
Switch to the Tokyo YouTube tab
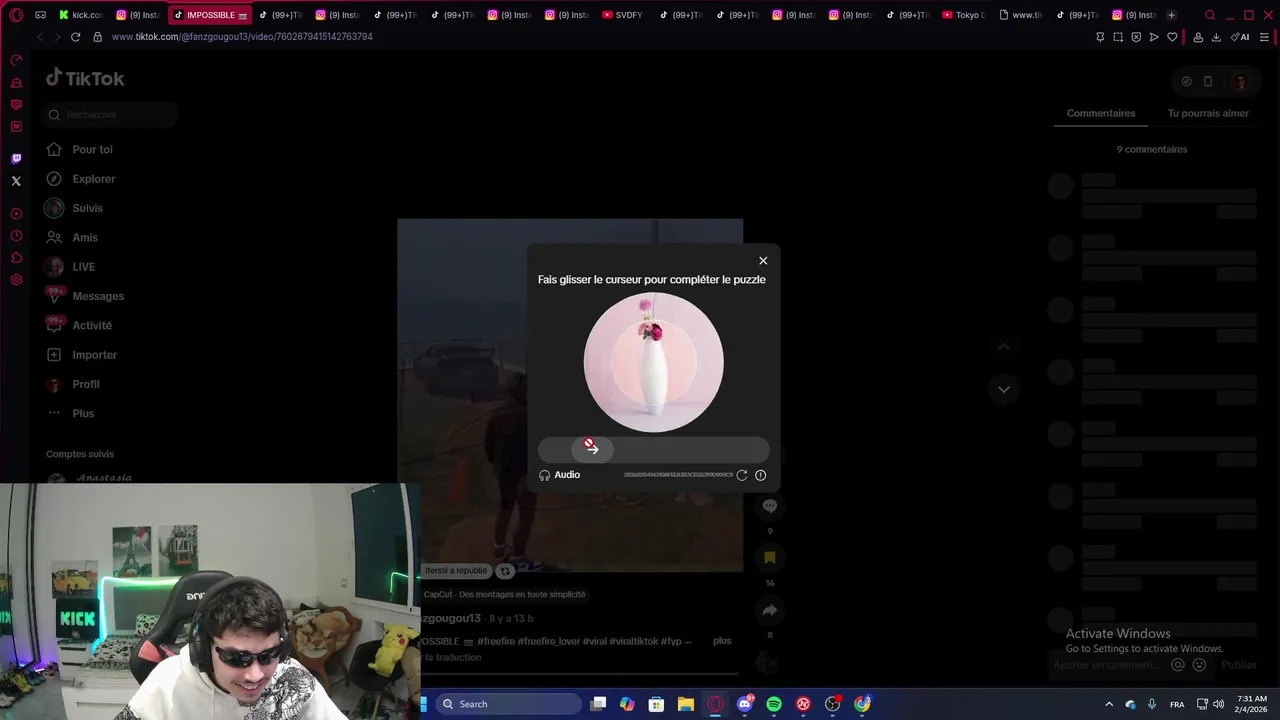pos(964,15)
